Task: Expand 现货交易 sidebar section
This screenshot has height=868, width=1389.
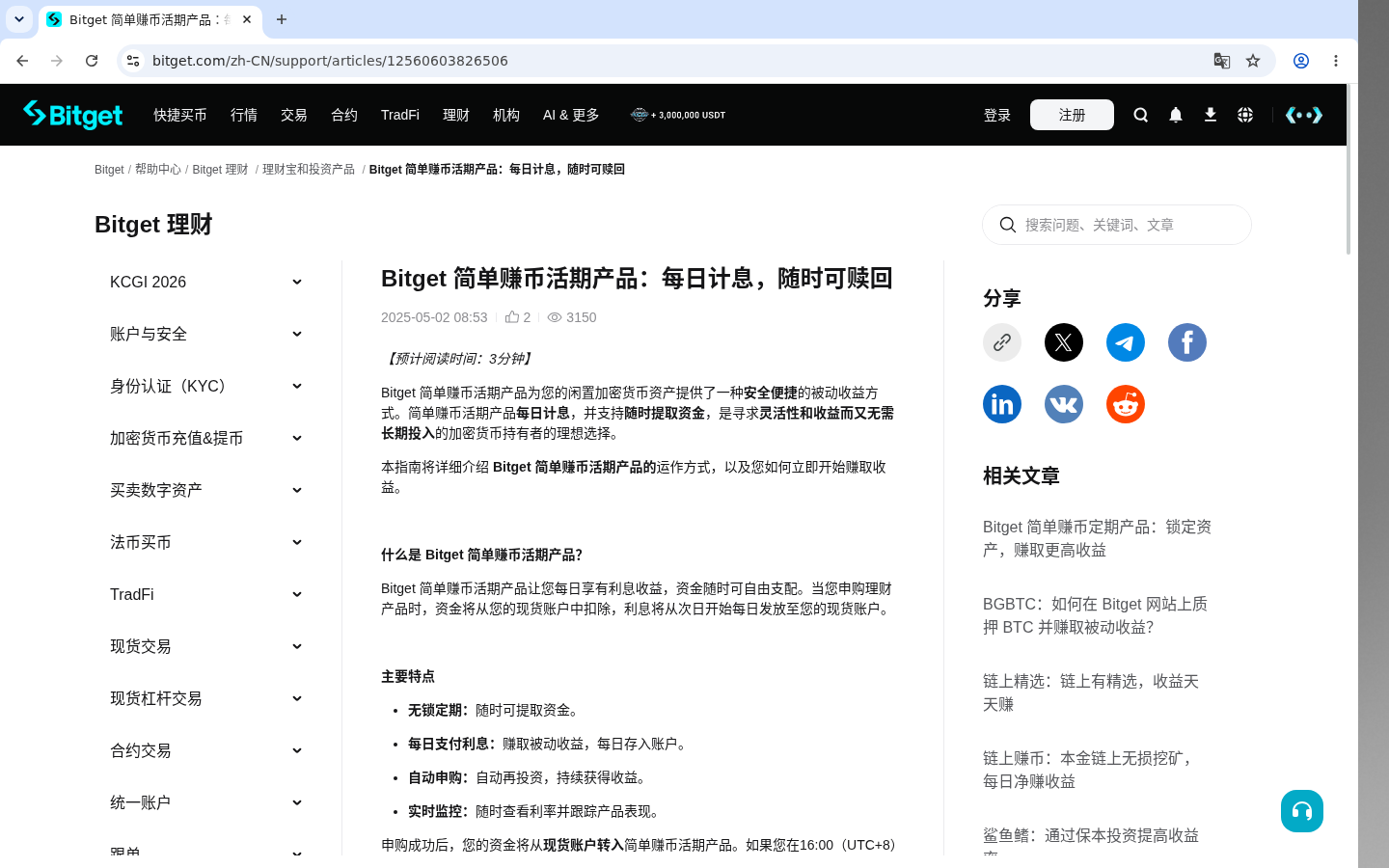Action: coord(206,646)
